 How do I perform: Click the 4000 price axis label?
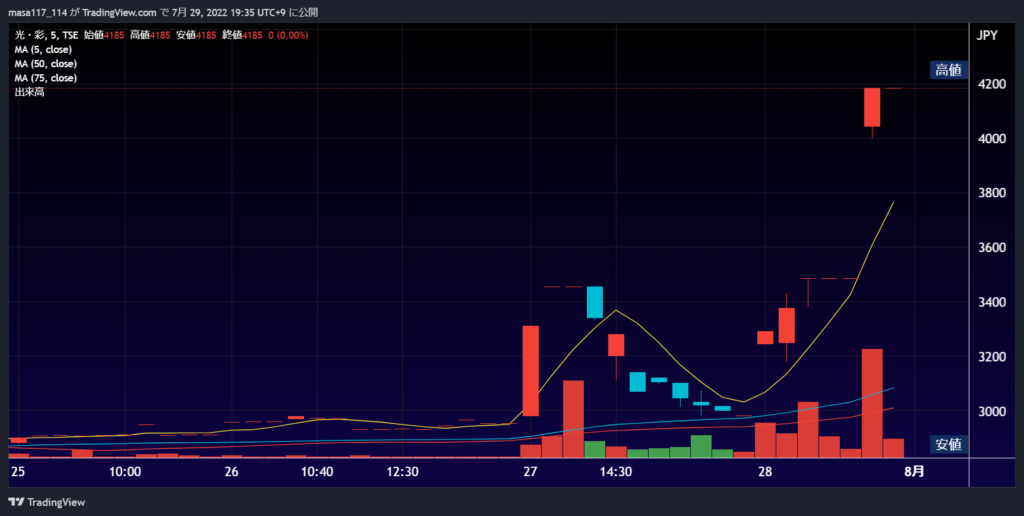click(x=992, y=138)
